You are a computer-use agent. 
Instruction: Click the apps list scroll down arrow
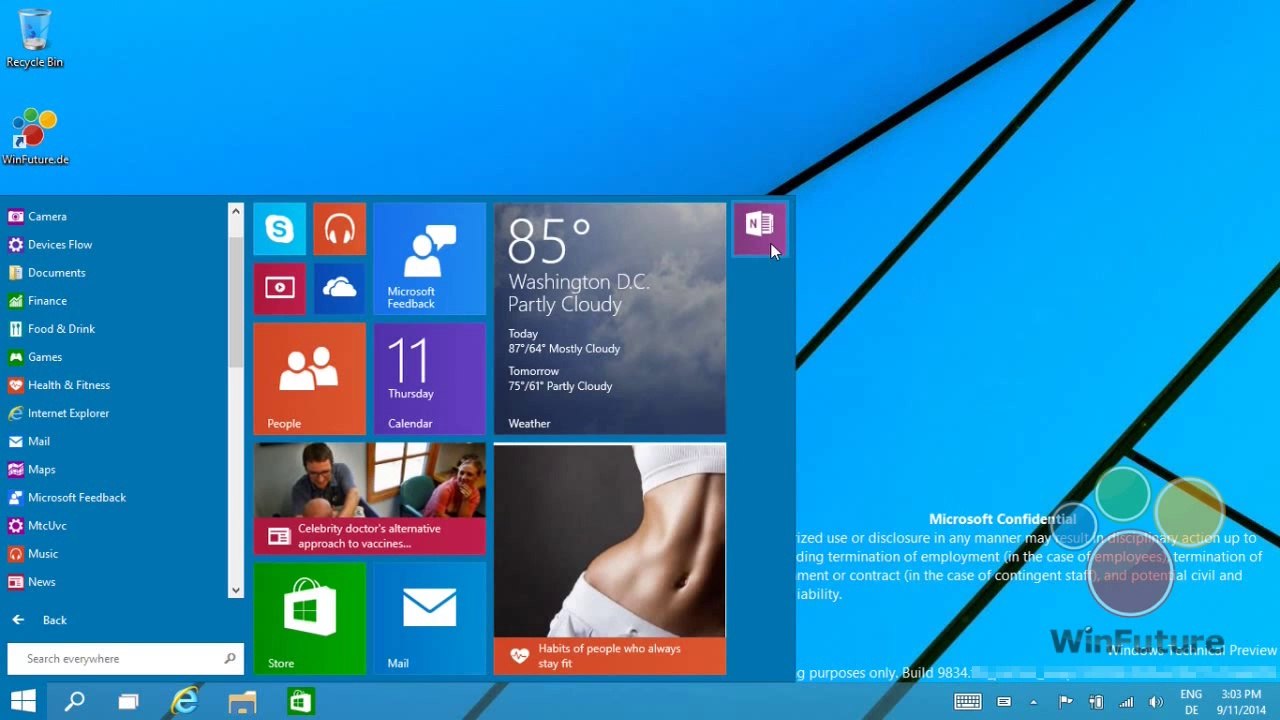point(236,590)
